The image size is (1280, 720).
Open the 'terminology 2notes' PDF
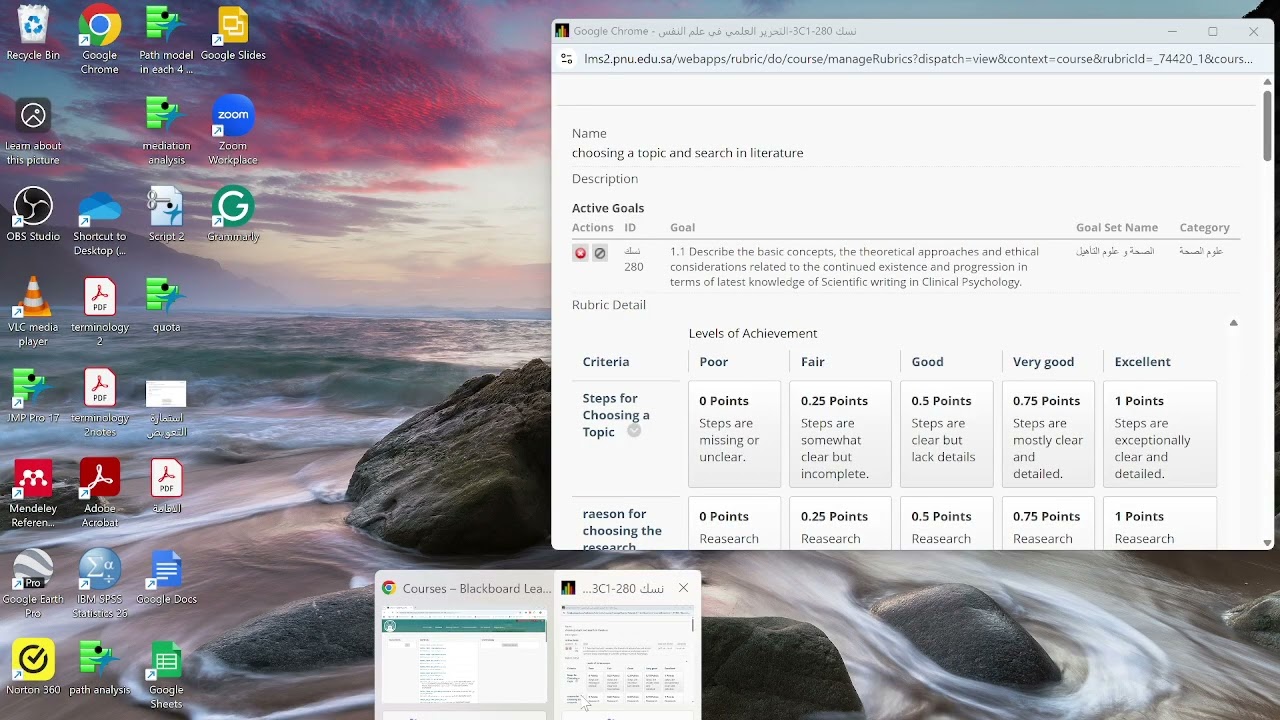click(100, 403)
